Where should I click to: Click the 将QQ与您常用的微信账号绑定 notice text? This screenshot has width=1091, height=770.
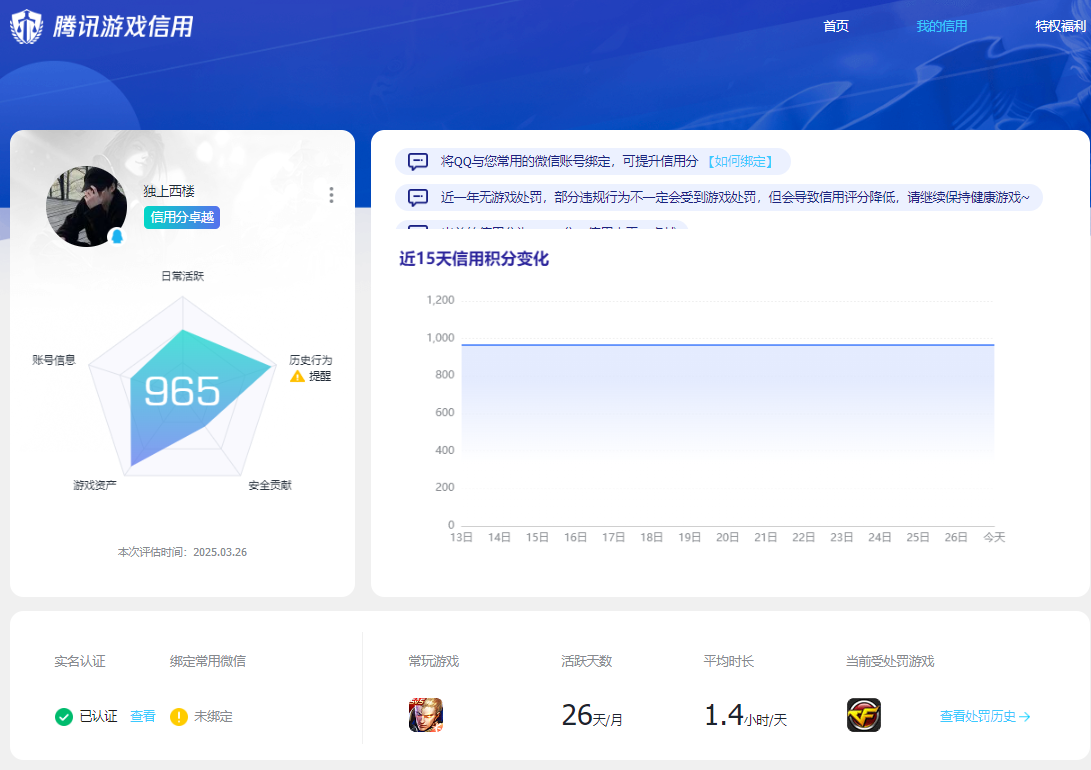coord(569,161)
